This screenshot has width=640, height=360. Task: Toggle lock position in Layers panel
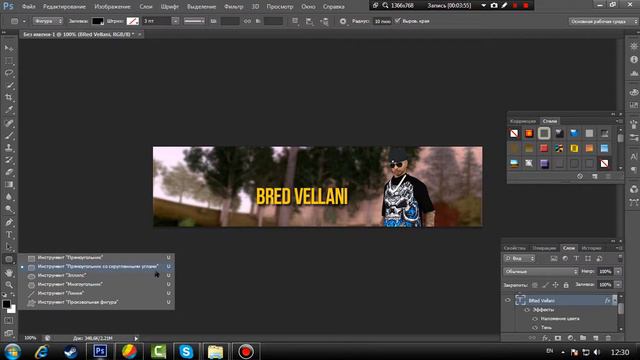click(x=556, y=285)
